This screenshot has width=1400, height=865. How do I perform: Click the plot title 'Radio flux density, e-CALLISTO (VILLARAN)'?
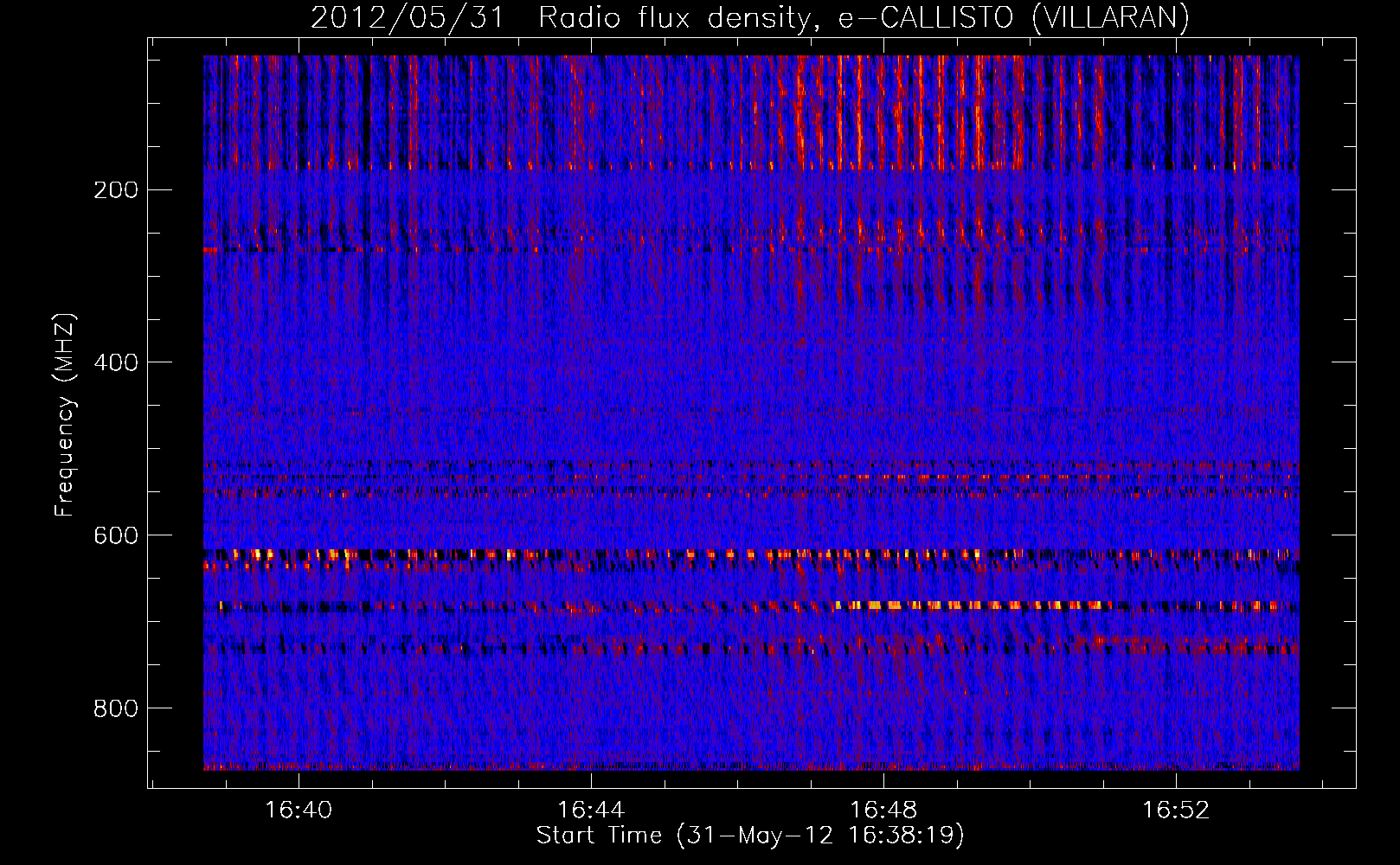(x=864, y=18)
